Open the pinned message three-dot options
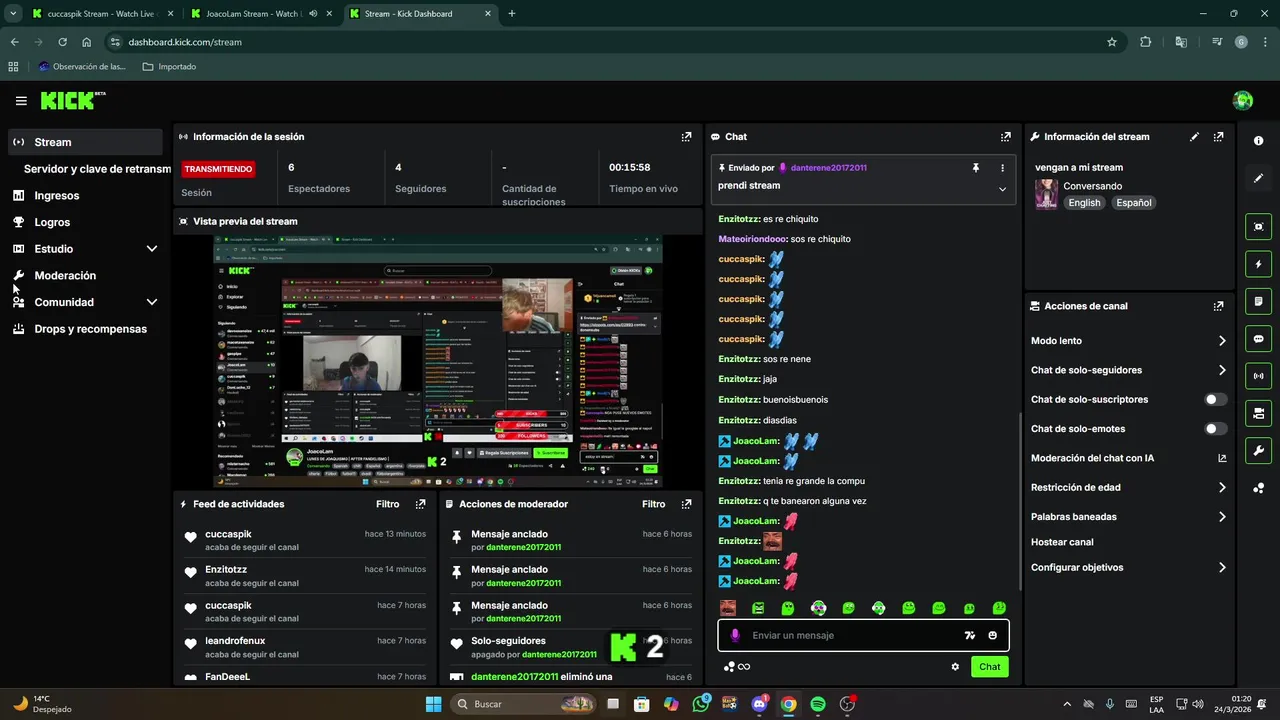This screenshot has height=720, width=1280. 1002,168
